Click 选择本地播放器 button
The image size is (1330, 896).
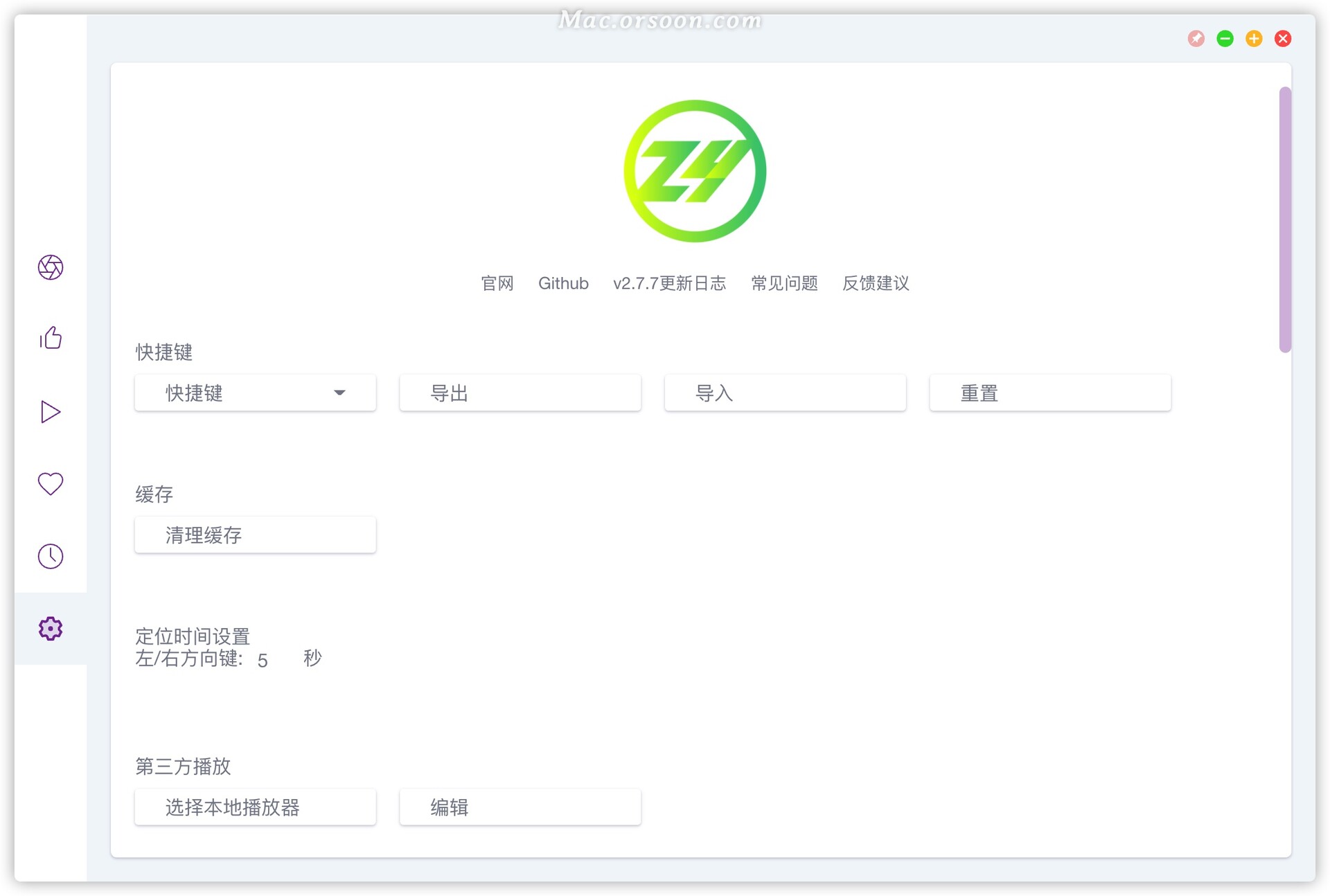(x=254, y=807)
